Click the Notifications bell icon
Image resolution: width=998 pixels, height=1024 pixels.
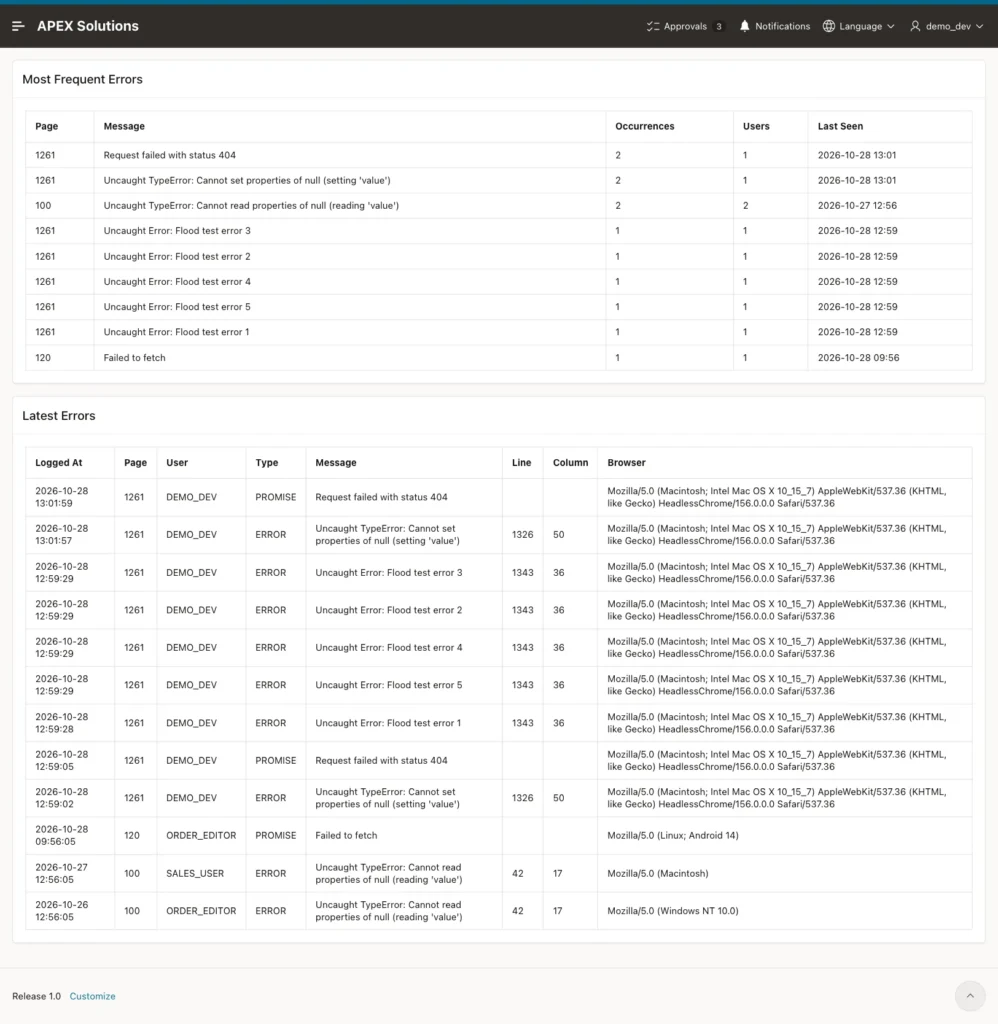click(x=745, y=26)
